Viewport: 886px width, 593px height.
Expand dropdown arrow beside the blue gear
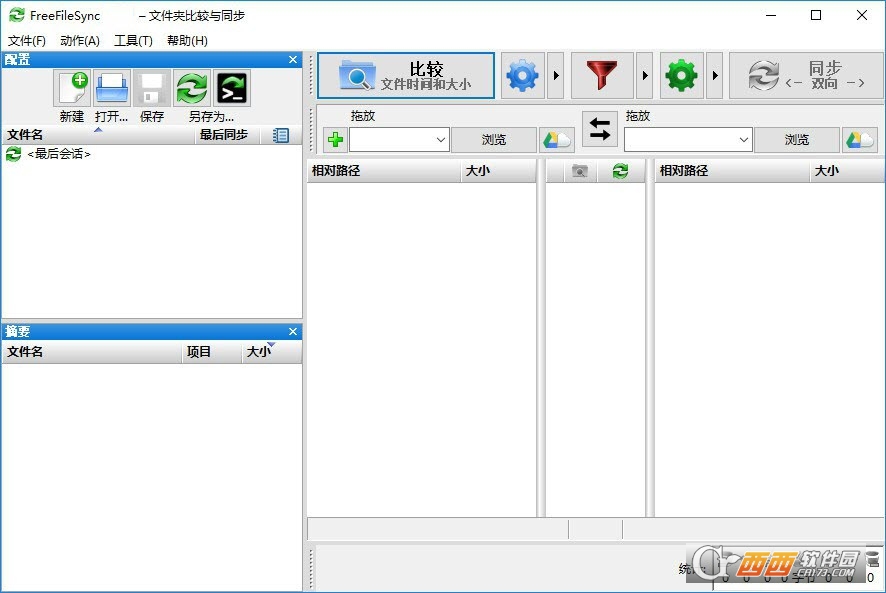[557, 76]
